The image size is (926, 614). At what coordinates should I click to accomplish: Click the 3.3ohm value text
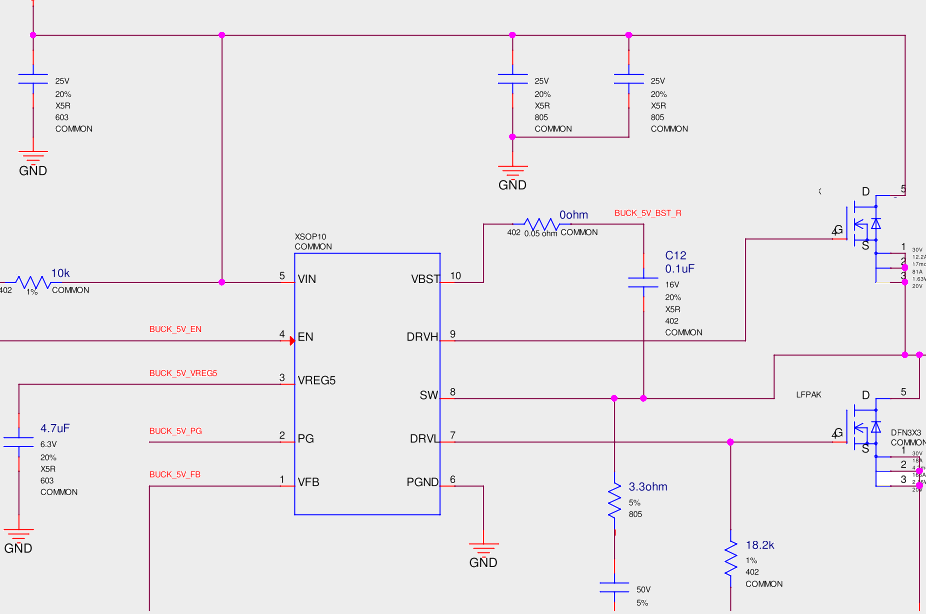pyautogui.click(x=648, y=487)
